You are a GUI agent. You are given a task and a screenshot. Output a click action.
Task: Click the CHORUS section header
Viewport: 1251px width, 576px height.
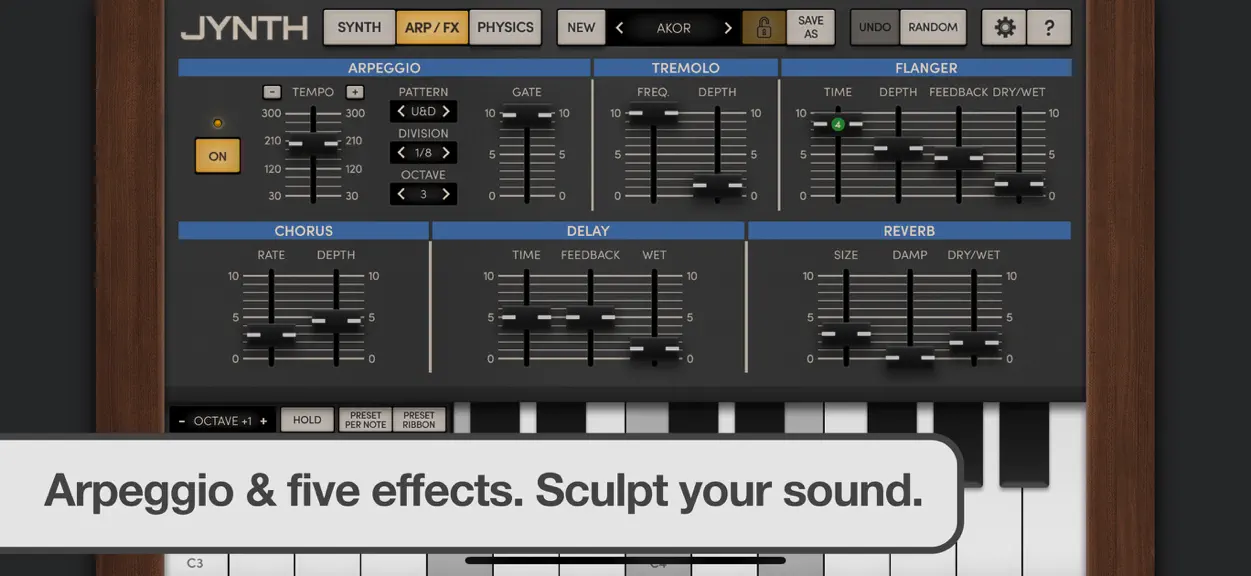pyautogui.click(x=303, y=231)
